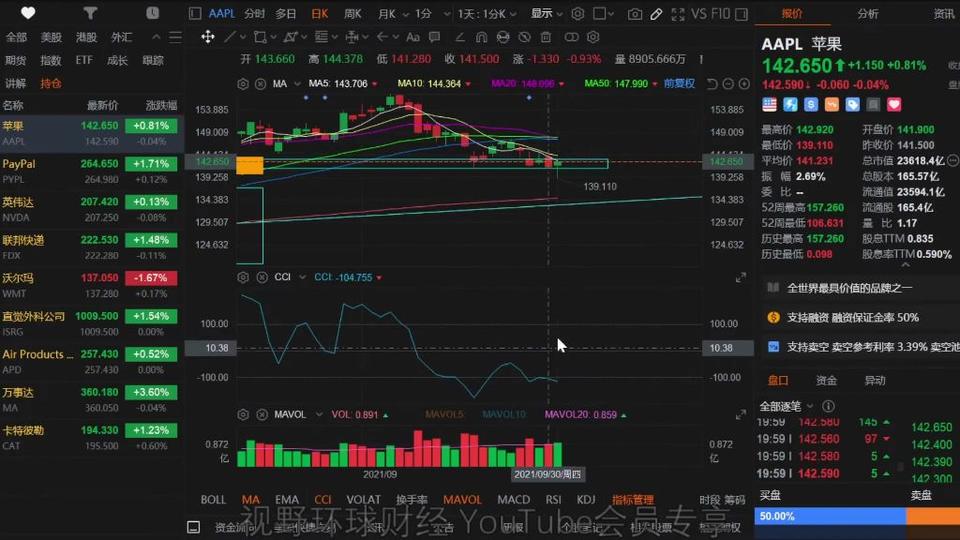The image size is (960, 540).
Task: Open chart settings gear next to 显示
Action: pyautogui.click(x=577, y=13)
